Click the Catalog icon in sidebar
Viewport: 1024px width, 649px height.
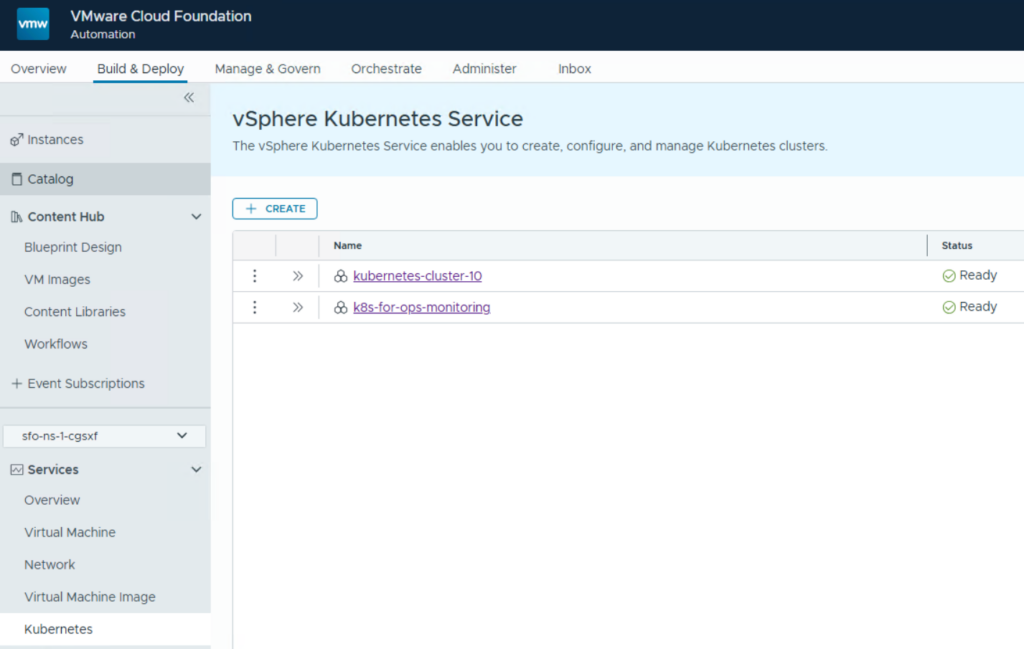click(x=16, y=180)
